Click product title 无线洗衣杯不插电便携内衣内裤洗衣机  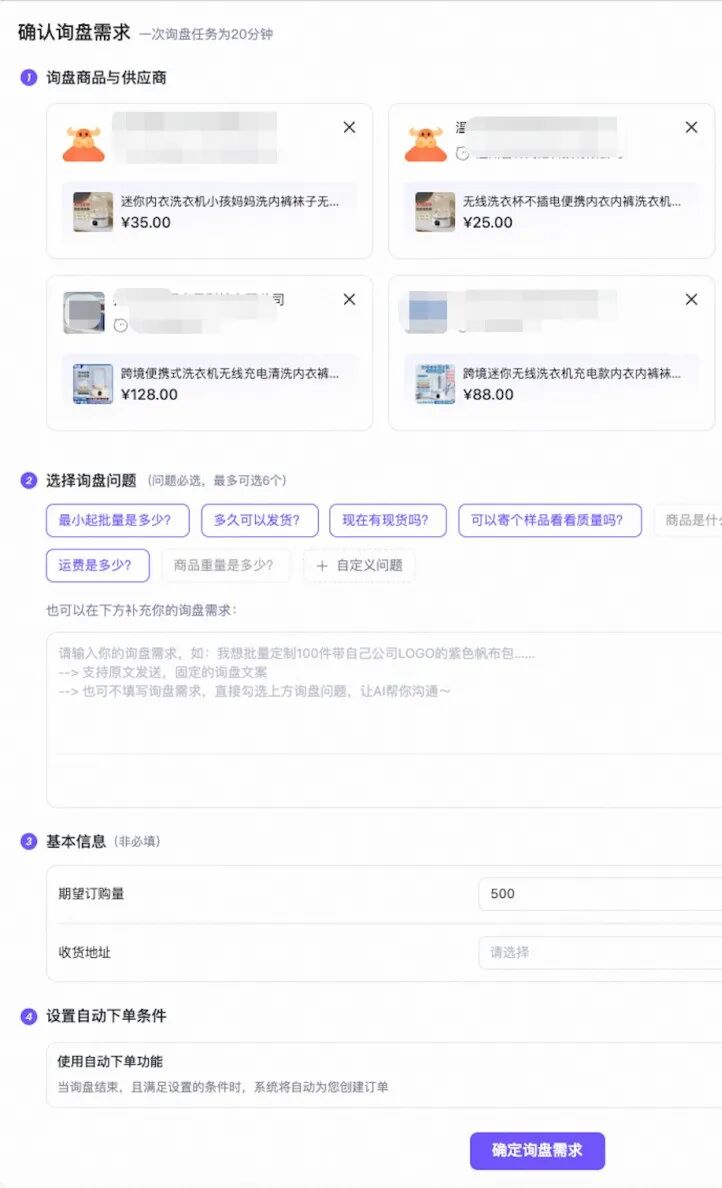[x=572, y=202]
